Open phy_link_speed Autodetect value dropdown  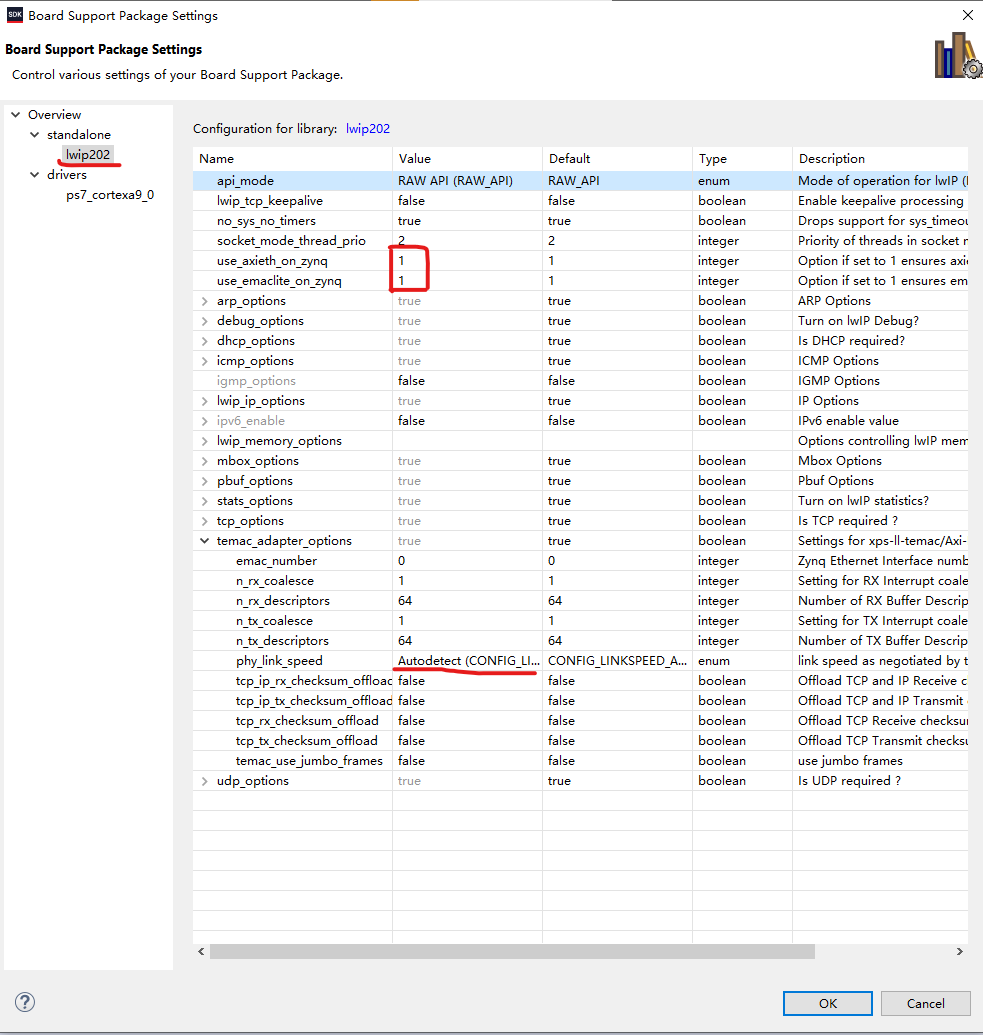466,661
